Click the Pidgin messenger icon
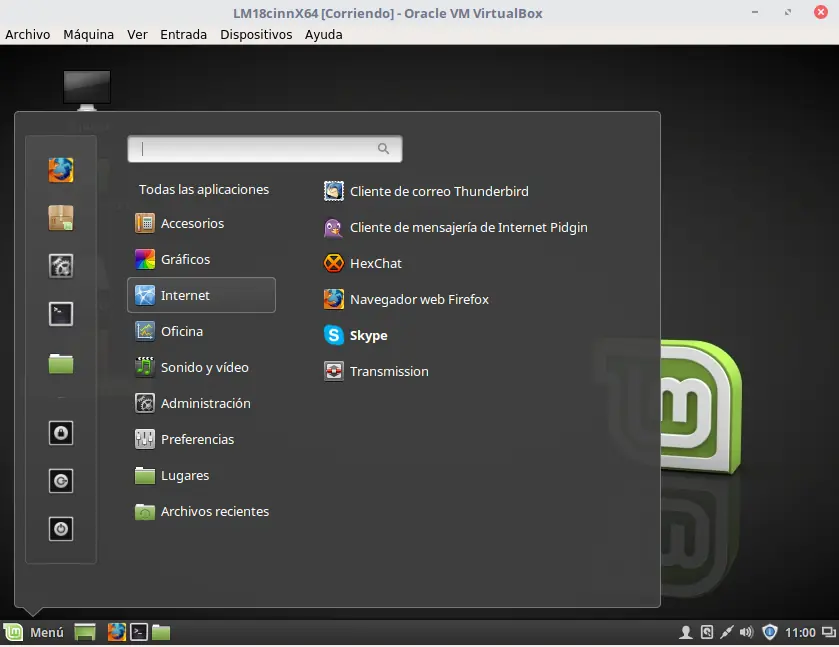Viewport: 839px width, 647px height. pos(334,227)
